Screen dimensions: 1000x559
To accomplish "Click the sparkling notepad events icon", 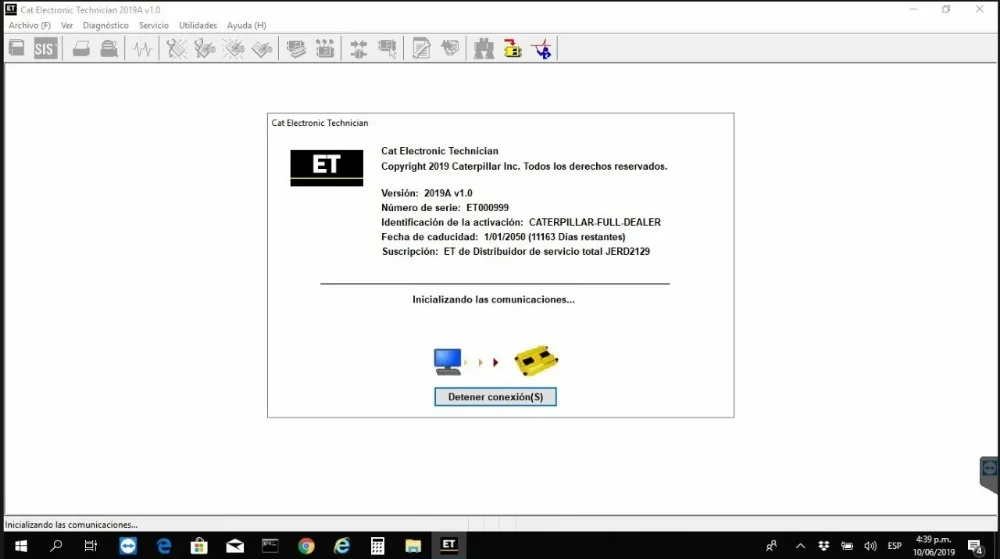I will tap(233, 48).
